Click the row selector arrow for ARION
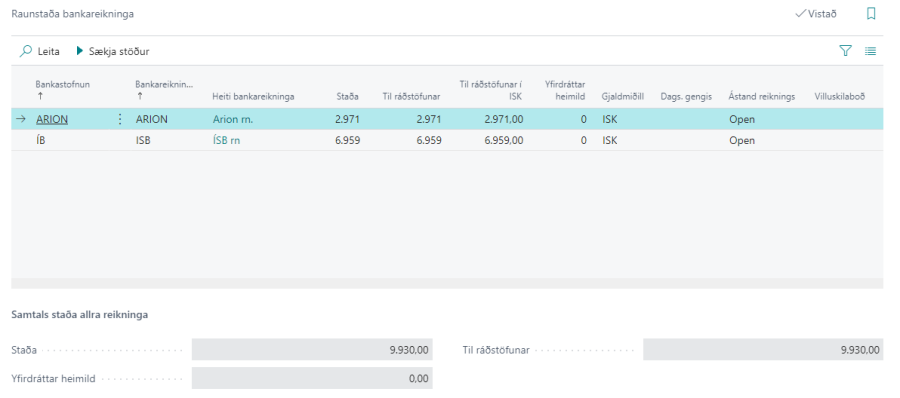This screenshot has width=900, height=398. [21, 119]
